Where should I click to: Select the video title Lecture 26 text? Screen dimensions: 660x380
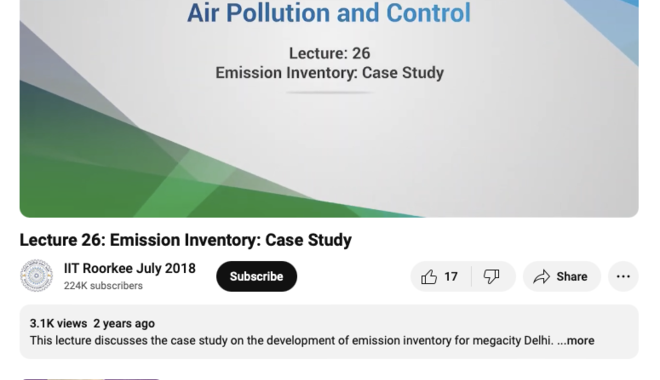click(186, 240)
